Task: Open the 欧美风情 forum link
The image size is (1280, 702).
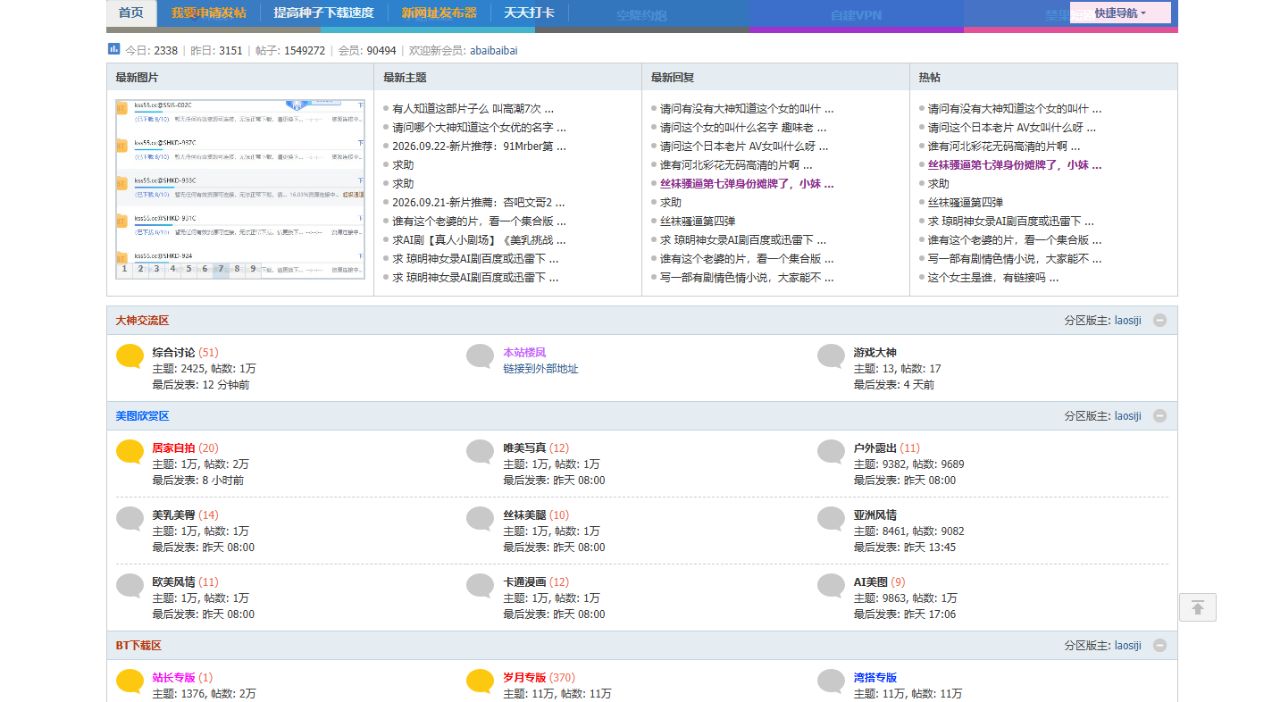Action: coord(174,582)
